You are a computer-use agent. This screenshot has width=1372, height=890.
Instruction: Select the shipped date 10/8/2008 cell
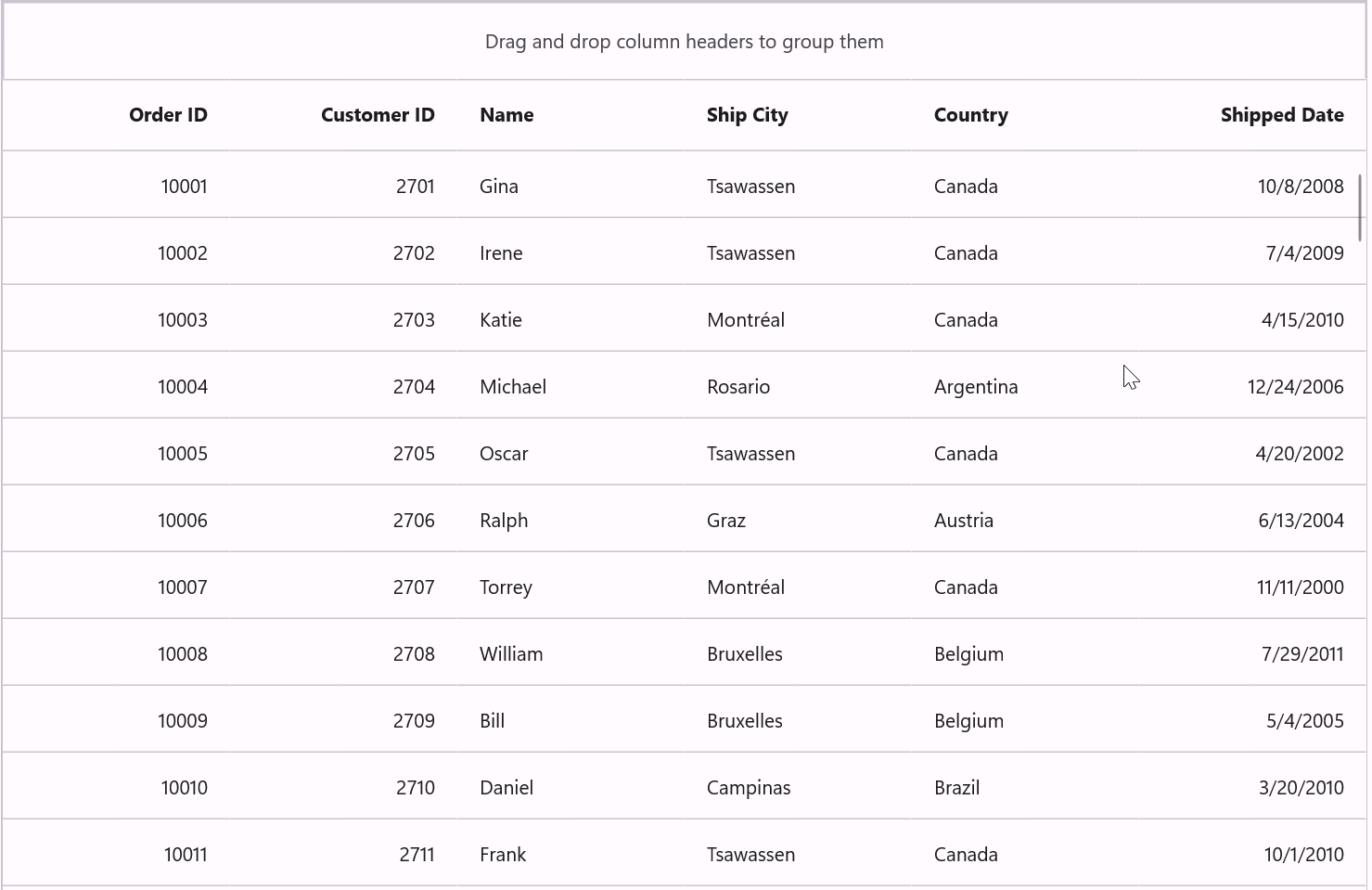(1300, 186)
